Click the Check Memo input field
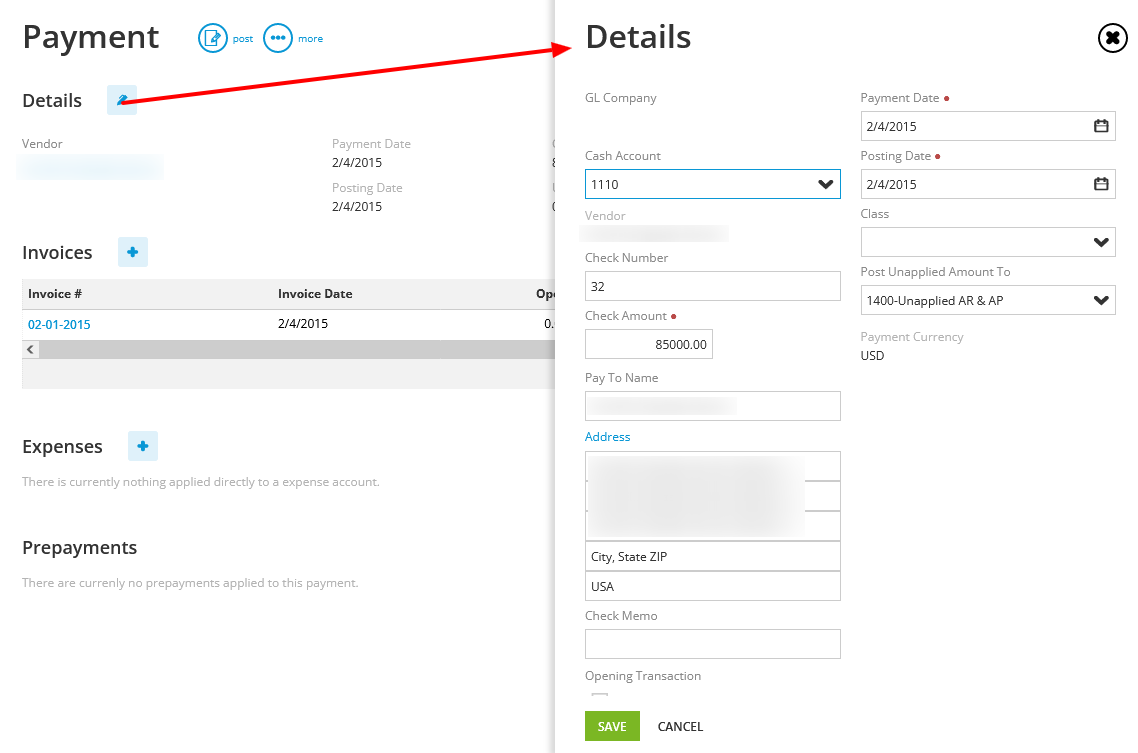Image resolution: width=1138 pixels, height=753 pixels. 712,644
